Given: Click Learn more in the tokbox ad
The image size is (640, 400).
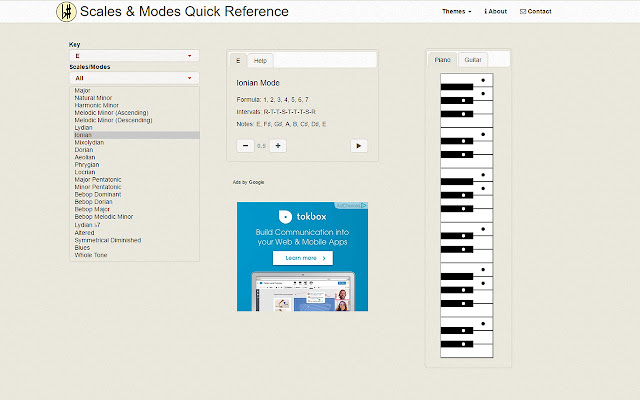Looking at the screenshot, I should (303, 258).
